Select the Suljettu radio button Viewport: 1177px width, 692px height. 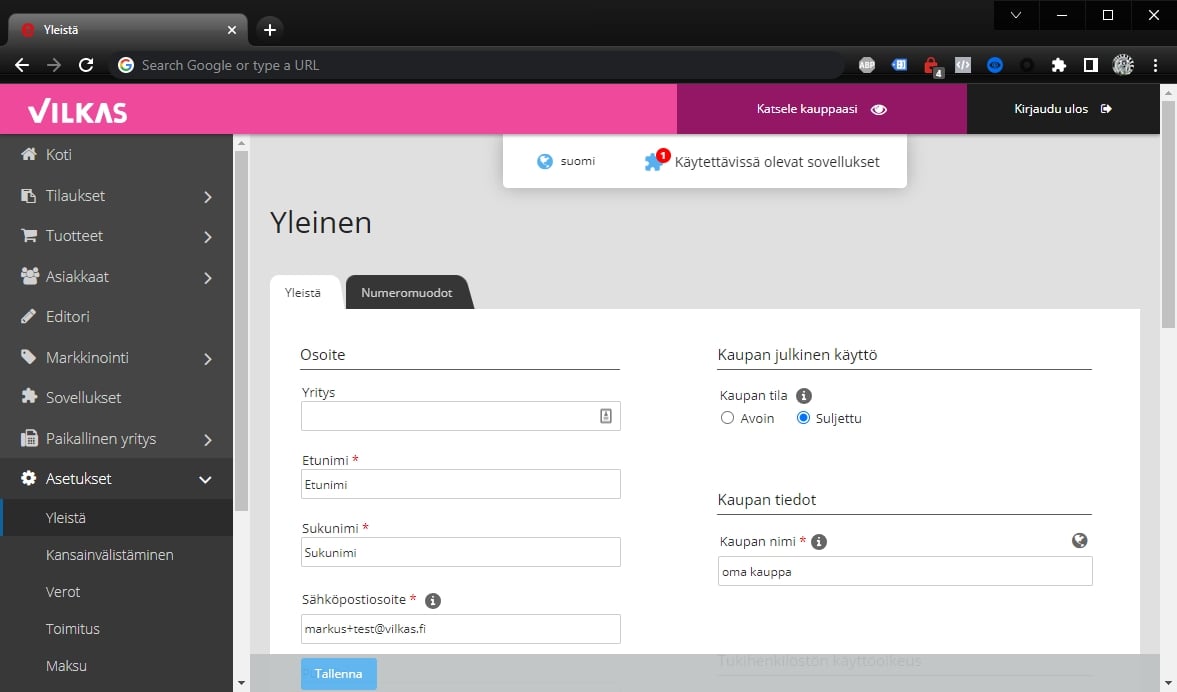point(803,418)
